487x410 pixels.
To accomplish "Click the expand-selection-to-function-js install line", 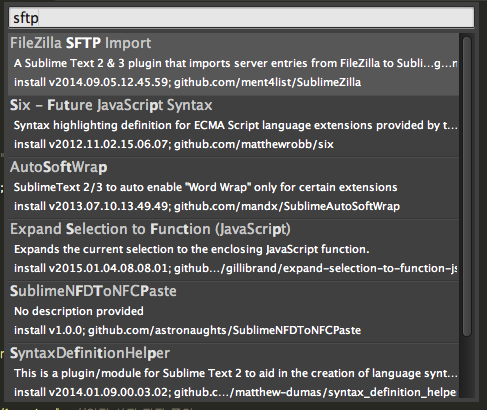I will pyautogui.click(x=235, y=268).
